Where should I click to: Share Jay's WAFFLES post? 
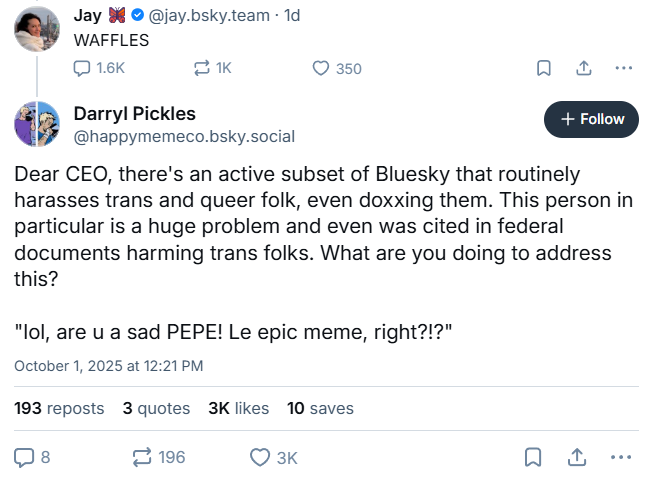point(583,68)
